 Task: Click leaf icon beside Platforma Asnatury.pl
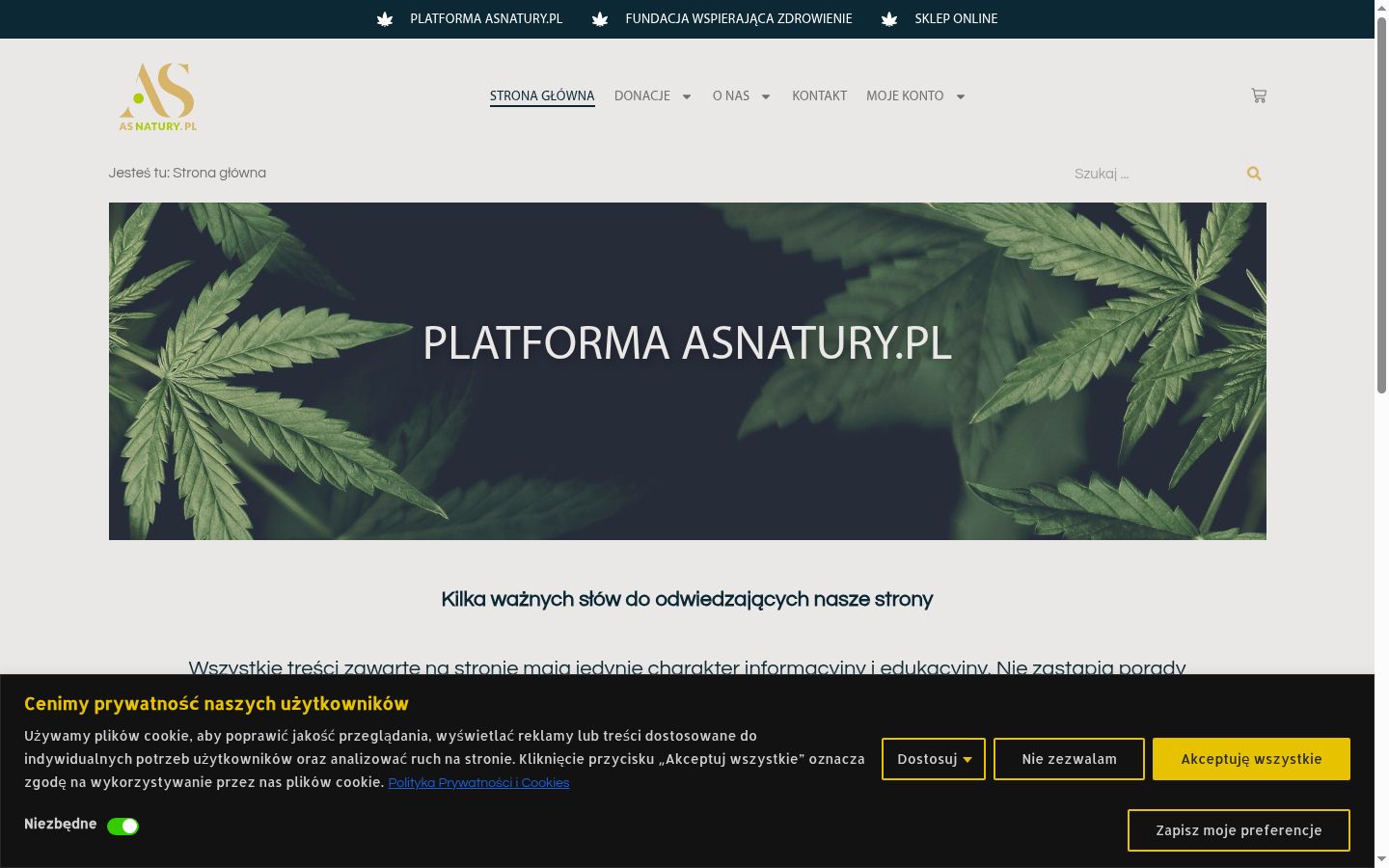385,19
